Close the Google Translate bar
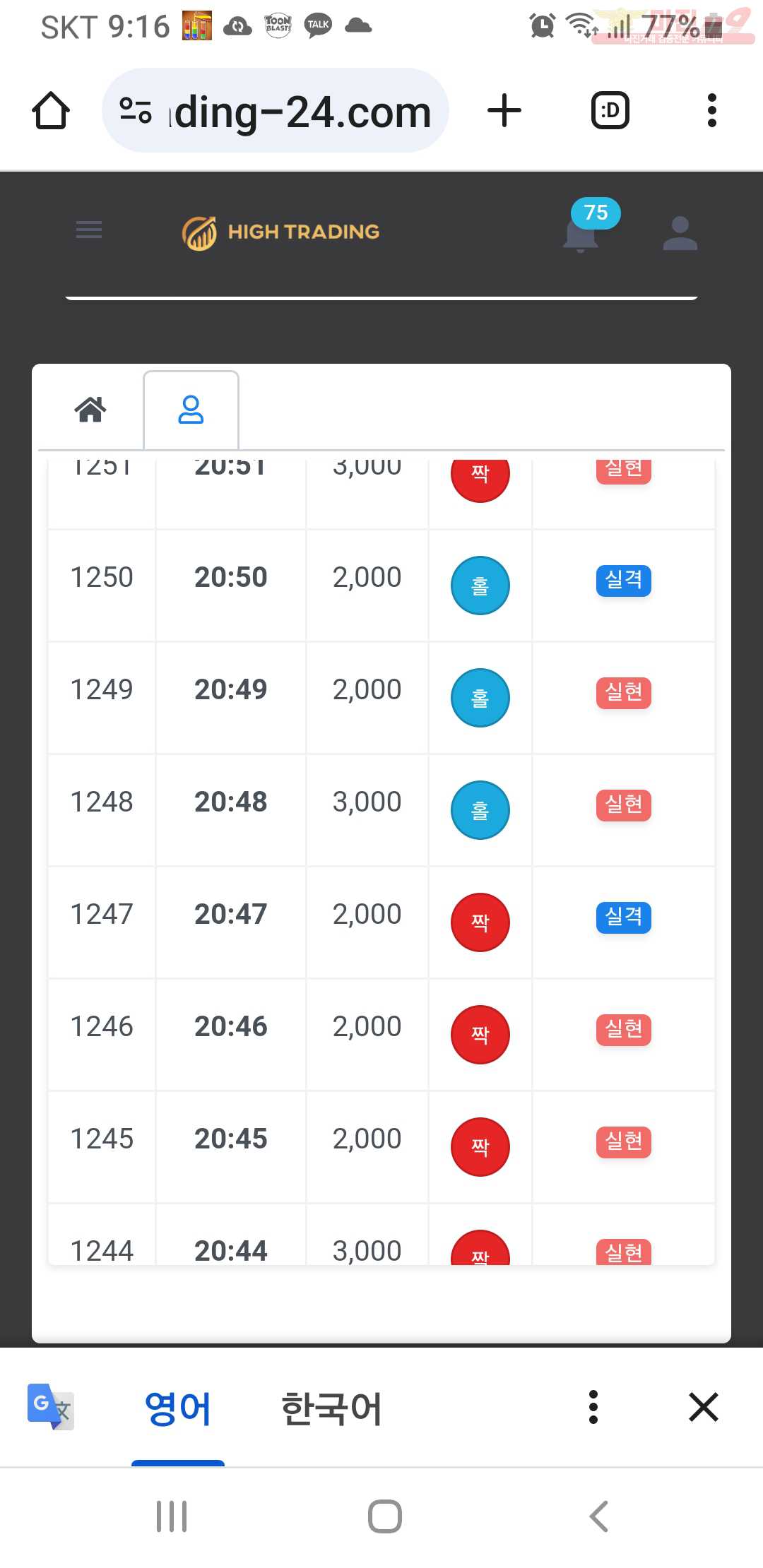Image resolution: width=763 pixels, height=1568 pixels. tap(704, 1407)
